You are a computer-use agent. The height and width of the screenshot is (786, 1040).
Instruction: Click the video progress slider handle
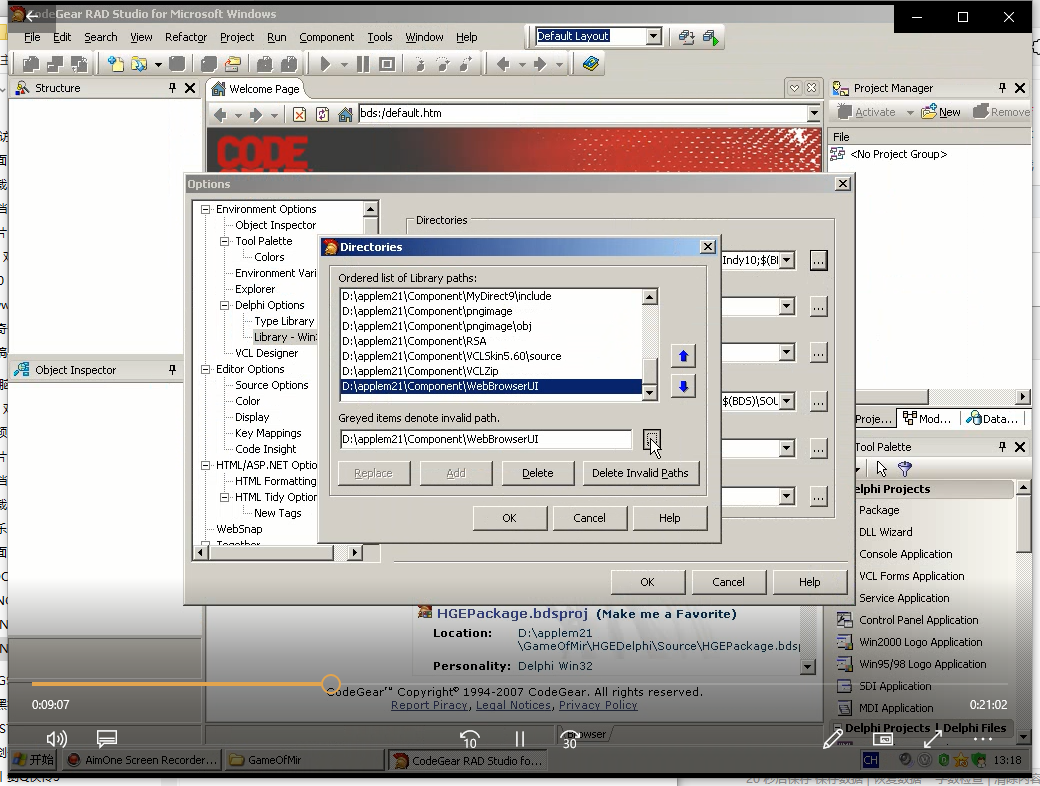click(331, 684)
